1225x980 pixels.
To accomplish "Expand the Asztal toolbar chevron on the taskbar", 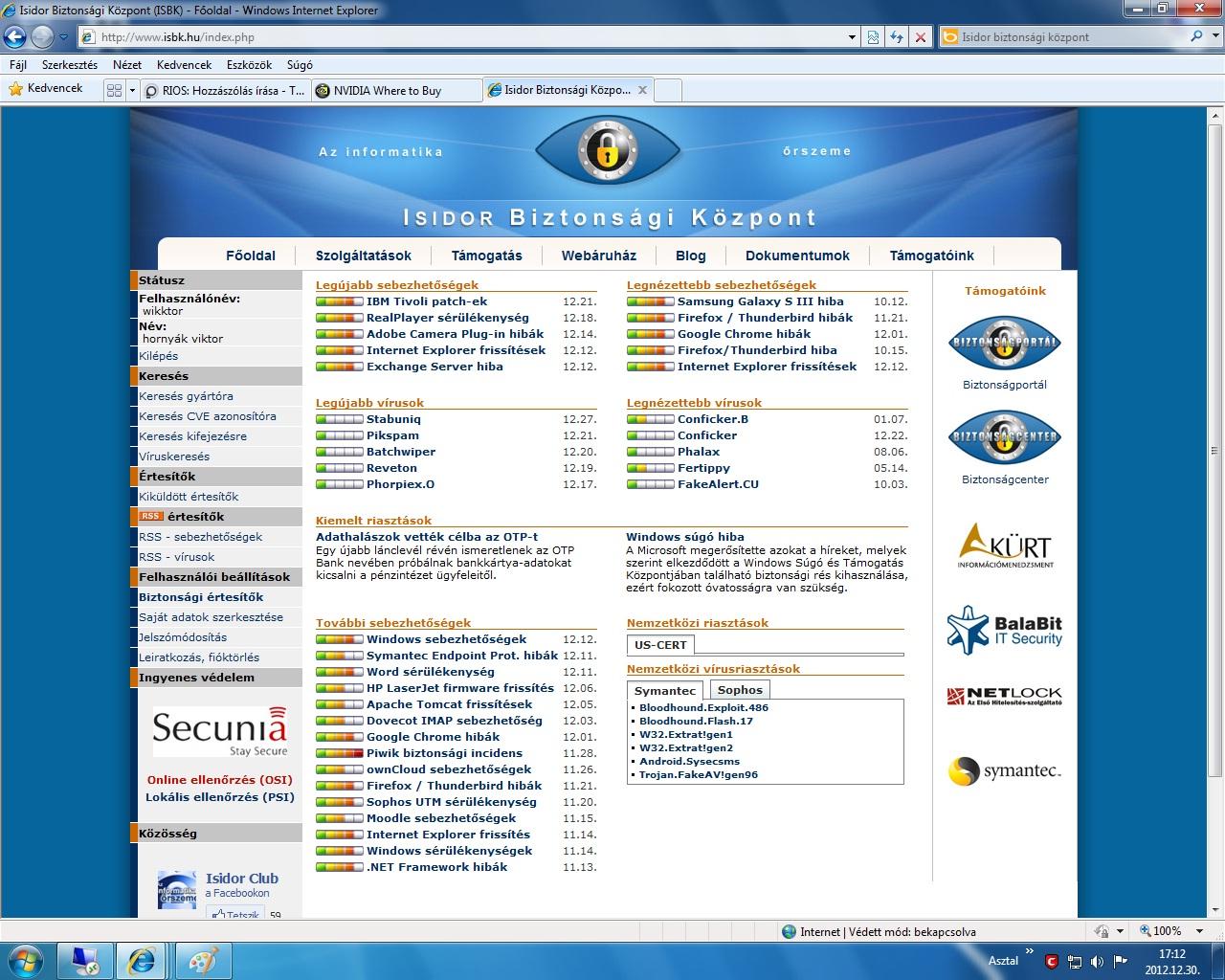I will (1029, 952).
